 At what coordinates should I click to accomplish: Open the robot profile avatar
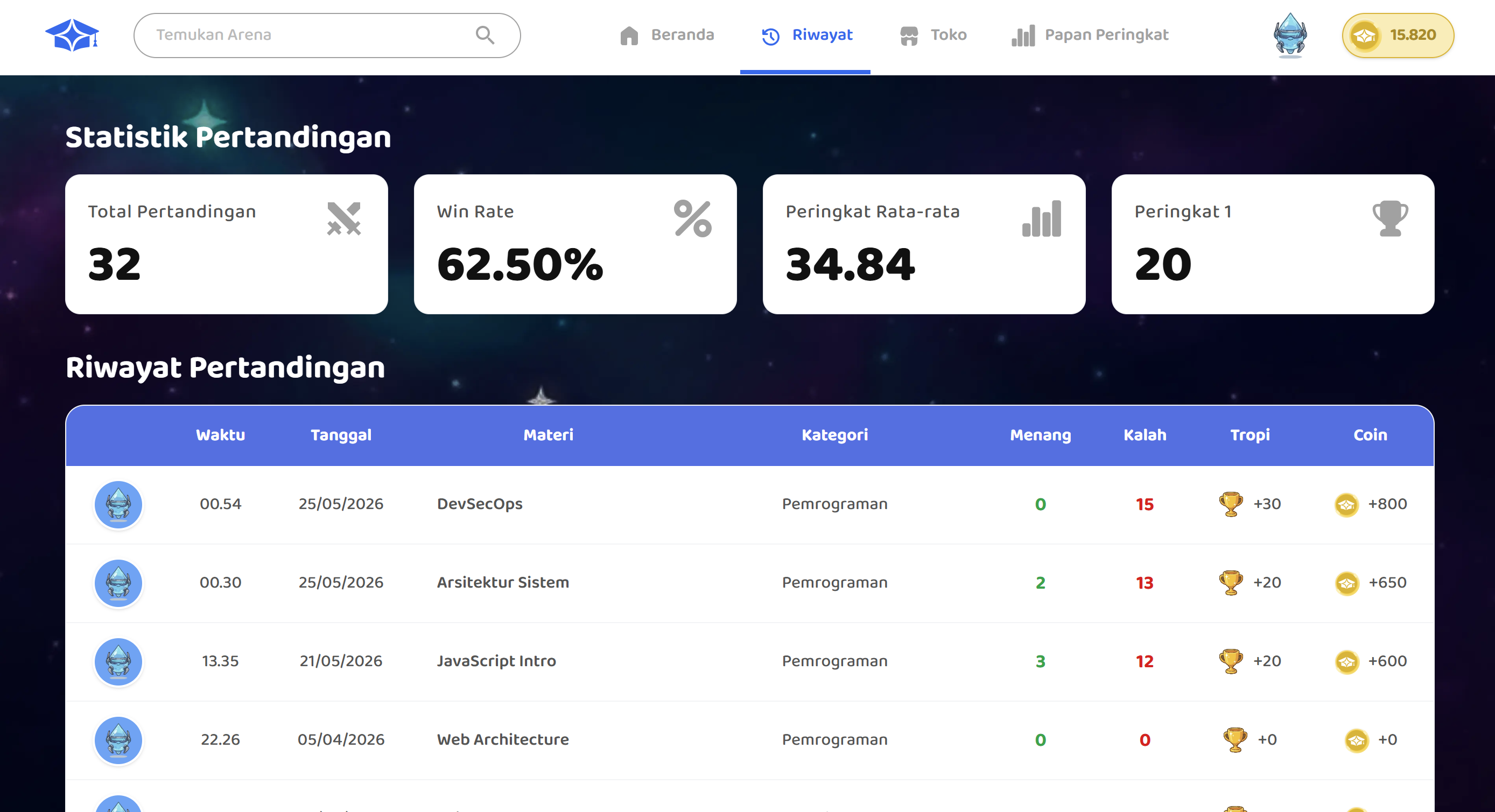(1289, 36)
